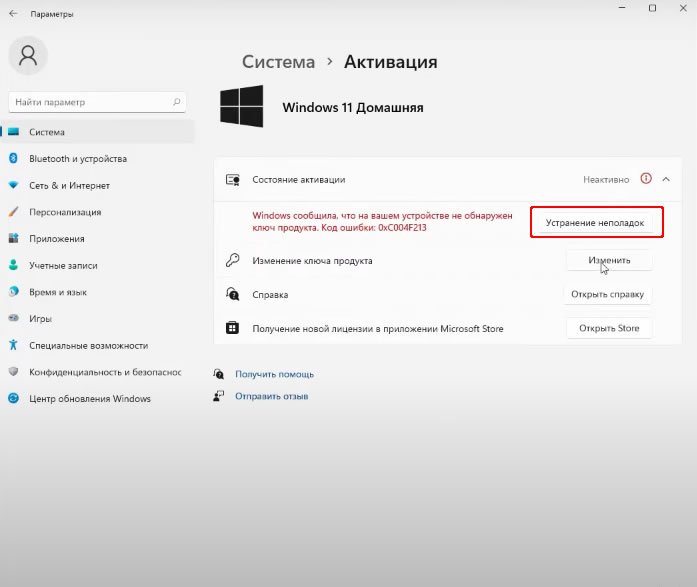
Task: Click the Активация page heading
Action: click(x=391, y=62)
